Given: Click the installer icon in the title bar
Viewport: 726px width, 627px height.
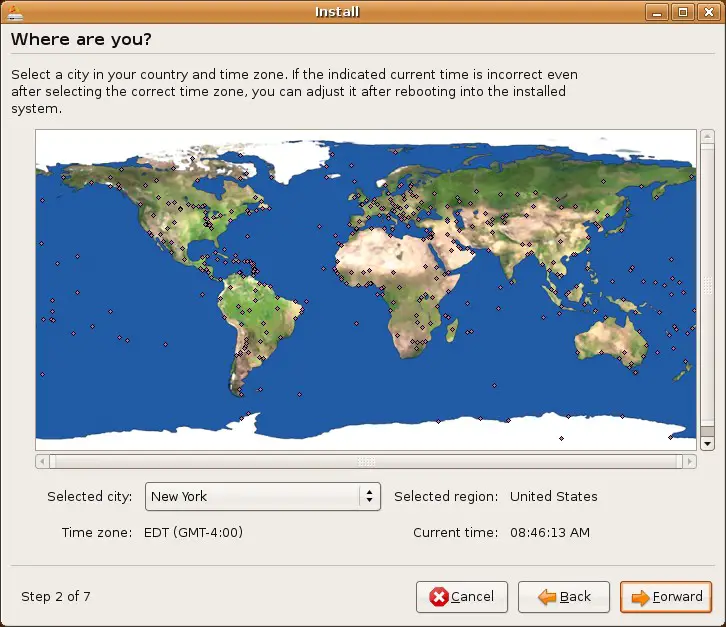Looking at the screenshot, I should (x=15, y=13).
